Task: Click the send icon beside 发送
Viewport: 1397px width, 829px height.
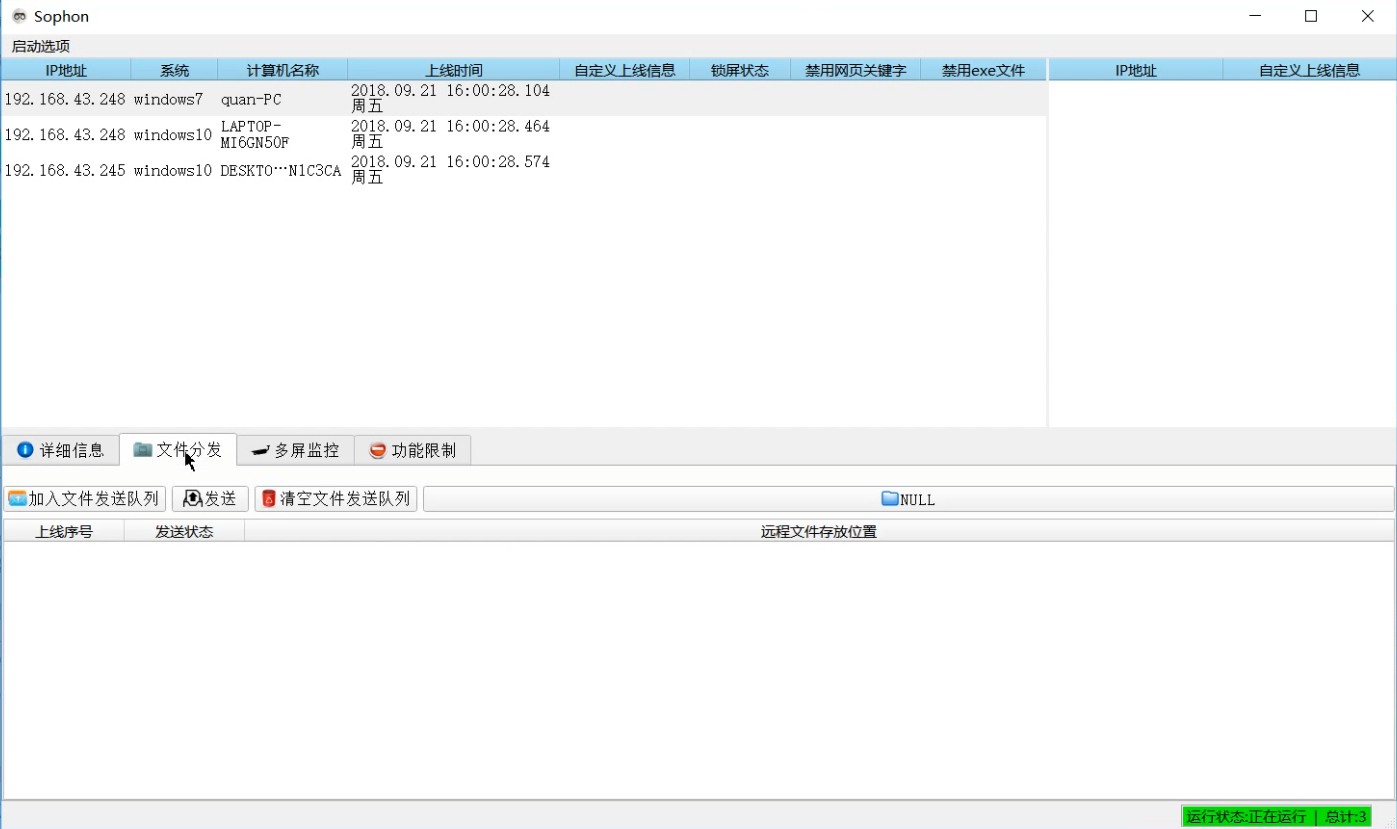Action: click(192, 498)
